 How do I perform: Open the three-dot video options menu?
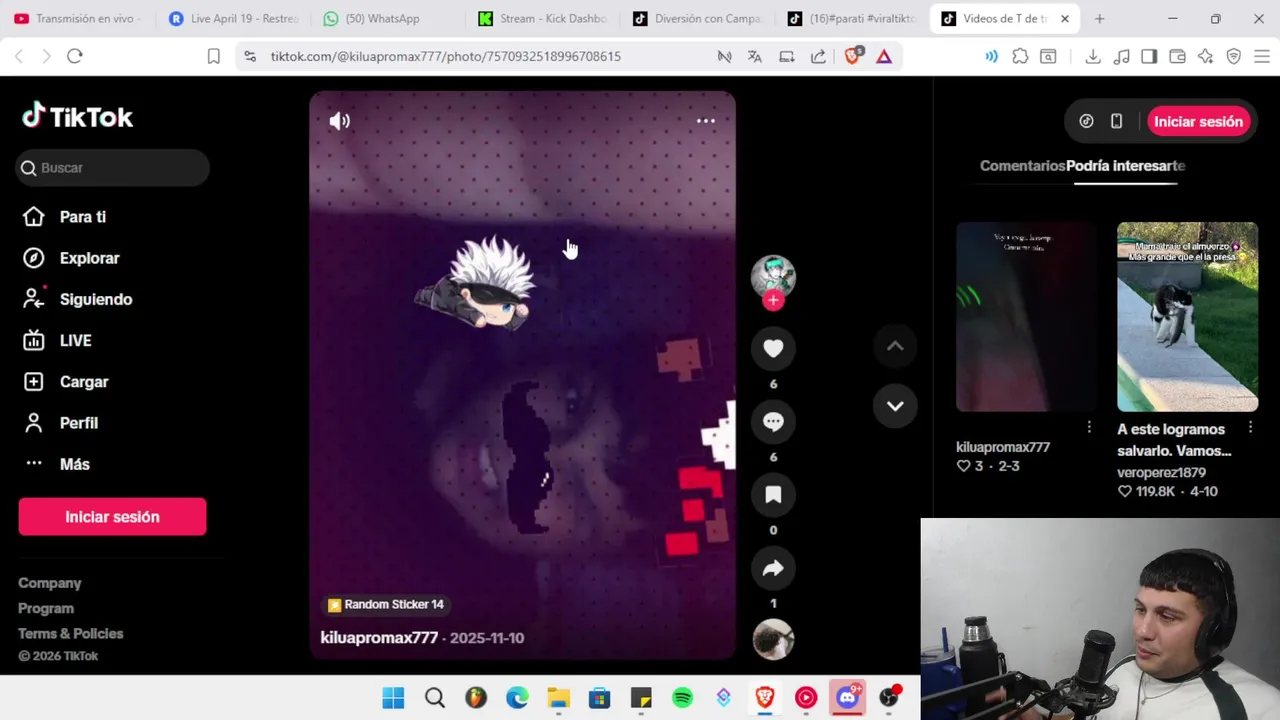pos(706,121)
